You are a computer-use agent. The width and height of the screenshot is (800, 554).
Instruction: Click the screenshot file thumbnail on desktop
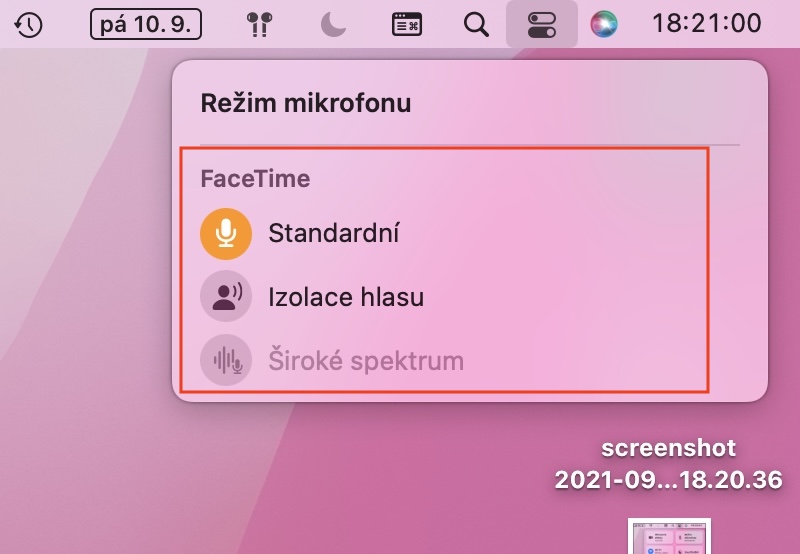(x=668, y=537)
